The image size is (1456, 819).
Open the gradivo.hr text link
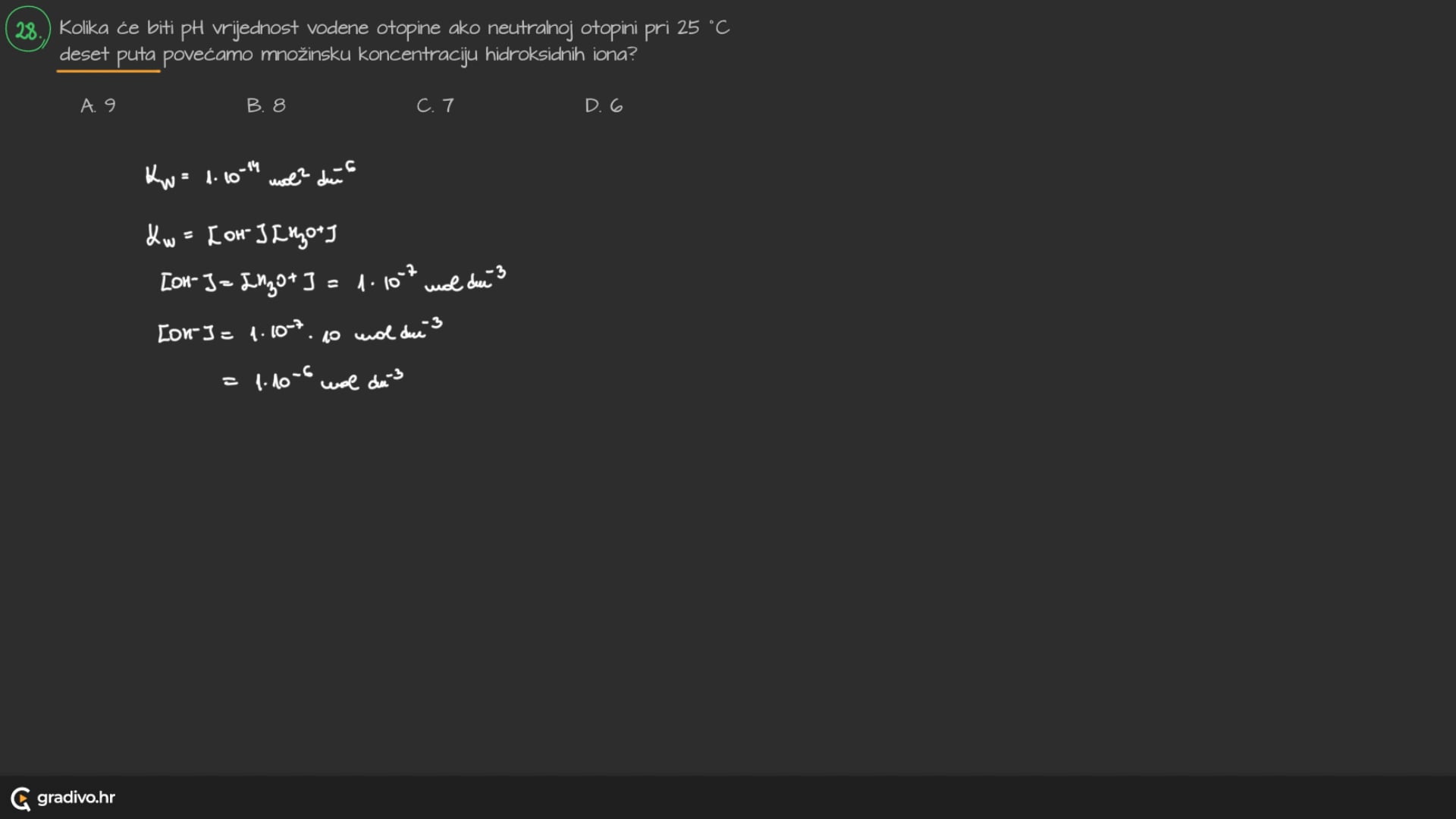(76, 797)
